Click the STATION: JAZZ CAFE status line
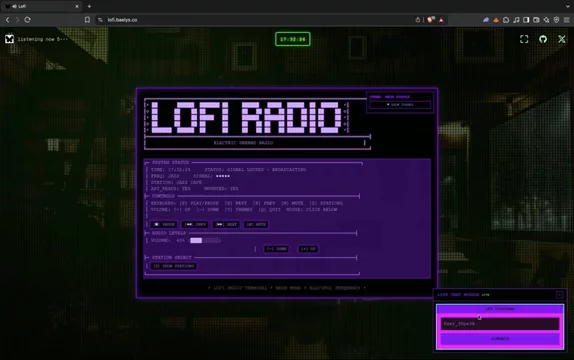This screenshot has width=574, height=360. 176,182
